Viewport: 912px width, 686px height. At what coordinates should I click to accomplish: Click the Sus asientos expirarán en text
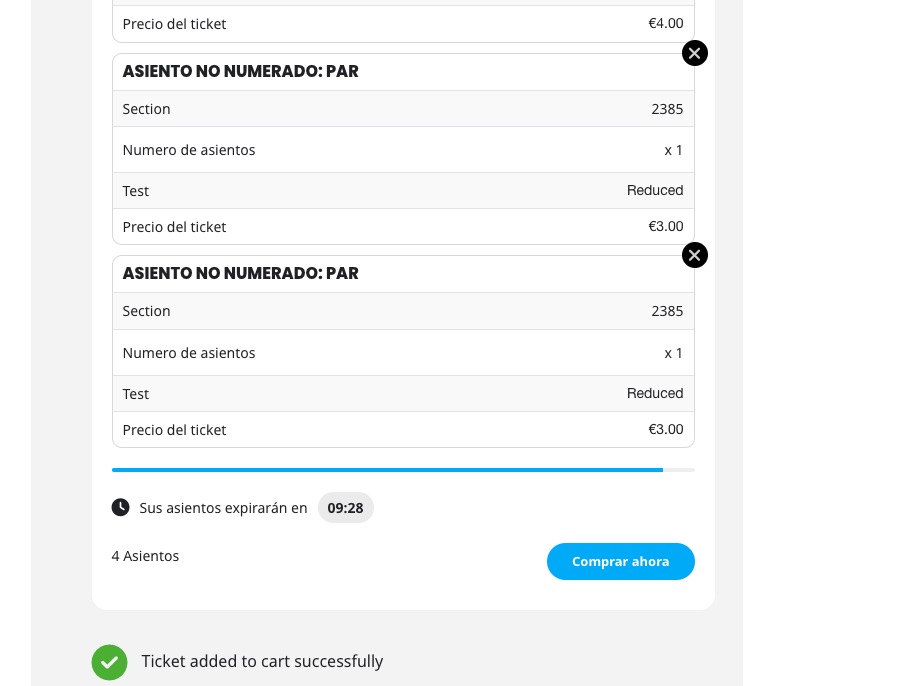tap(223, 508)
